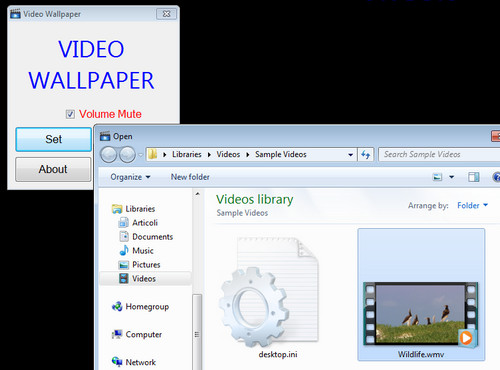Close the Video Wallpaper window

[x=166, y=14]
